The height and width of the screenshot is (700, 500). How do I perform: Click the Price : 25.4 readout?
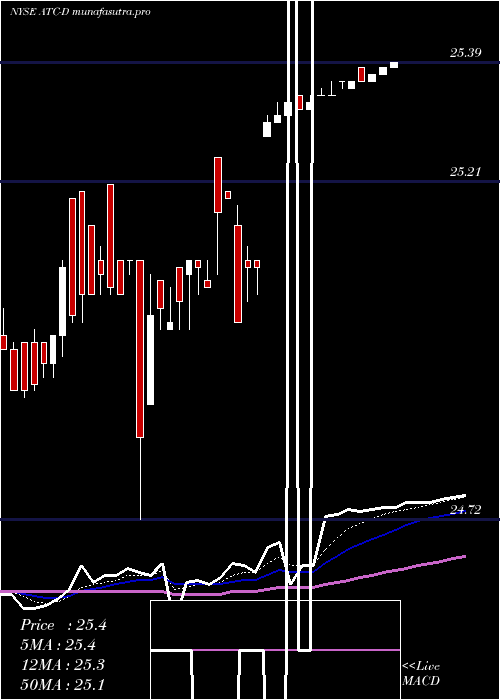coord(63,625)
